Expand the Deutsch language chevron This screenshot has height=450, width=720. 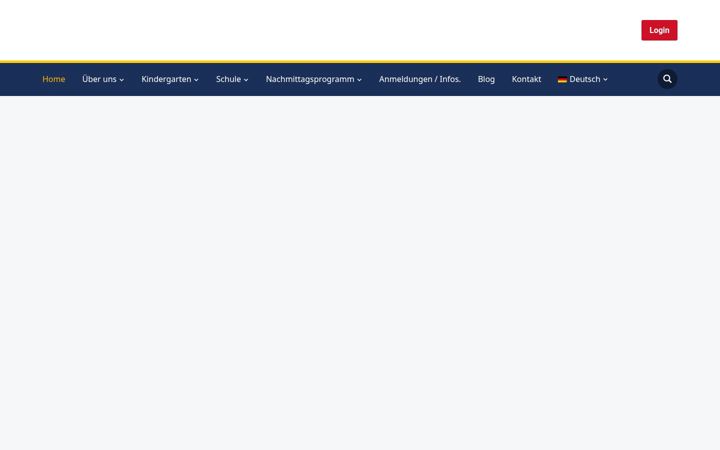(x=605, y=80)
